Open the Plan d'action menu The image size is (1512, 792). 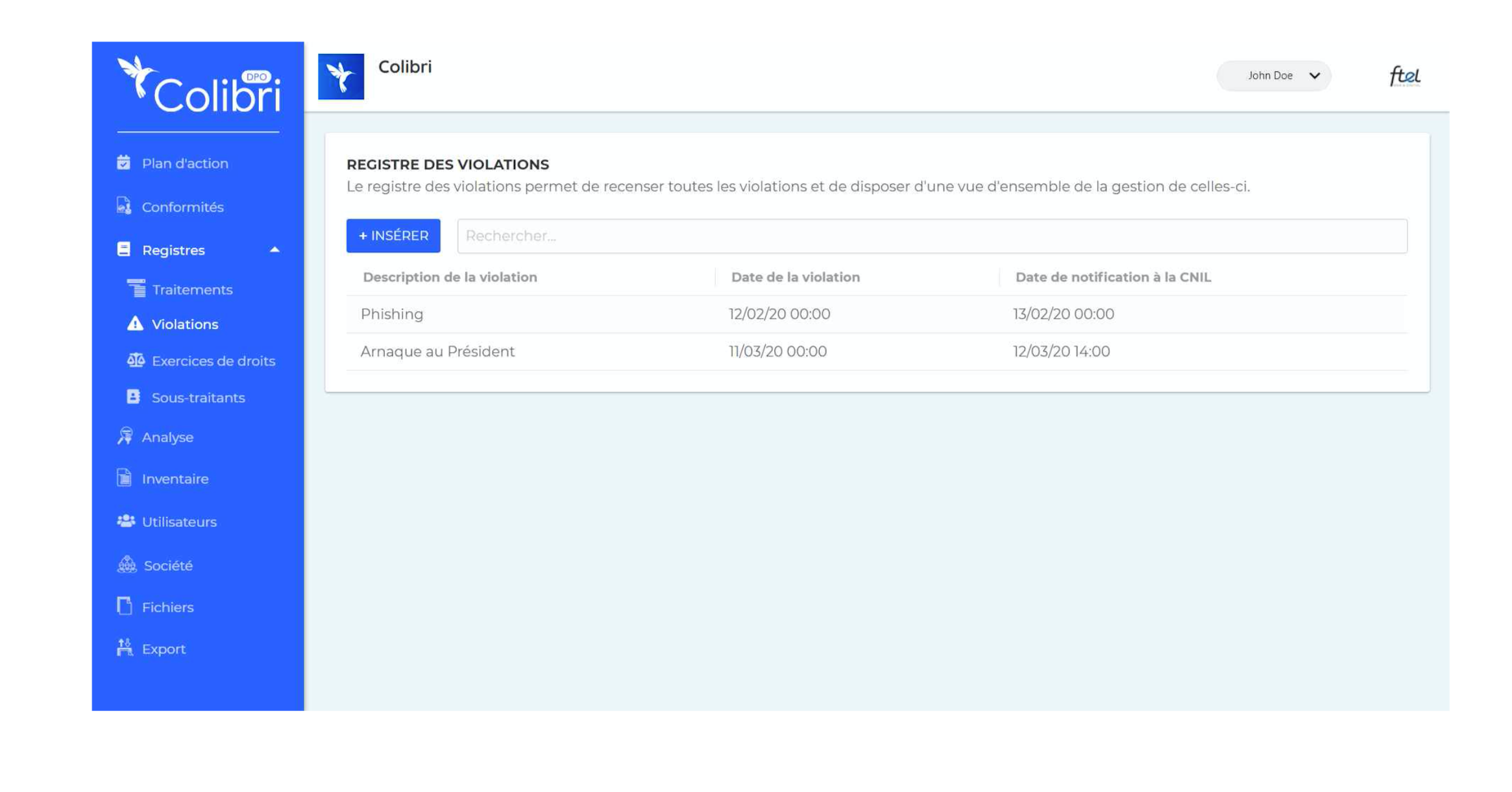185,163
